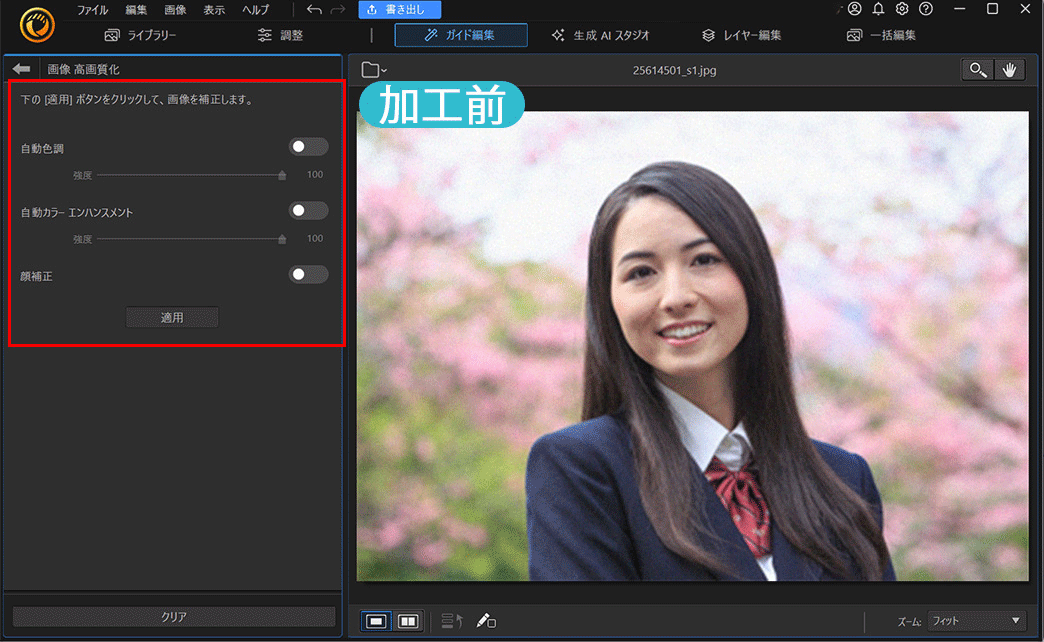Click the back arrow to exit 画像 高画質化
The image size is (1044, 642).
21,69
